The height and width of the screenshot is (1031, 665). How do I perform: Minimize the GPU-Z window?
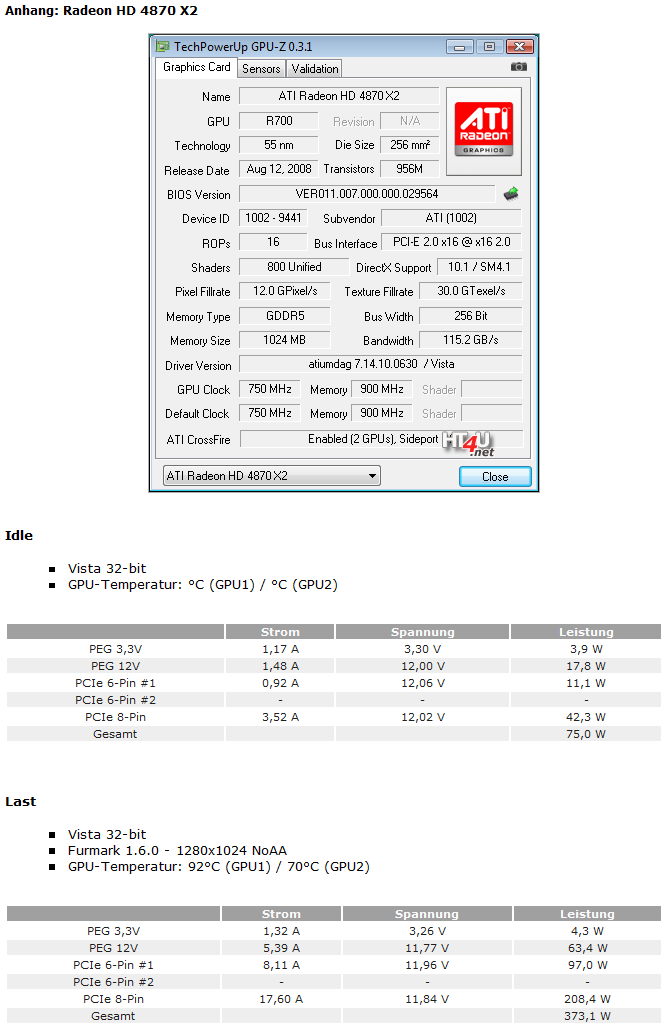(460, 46)
